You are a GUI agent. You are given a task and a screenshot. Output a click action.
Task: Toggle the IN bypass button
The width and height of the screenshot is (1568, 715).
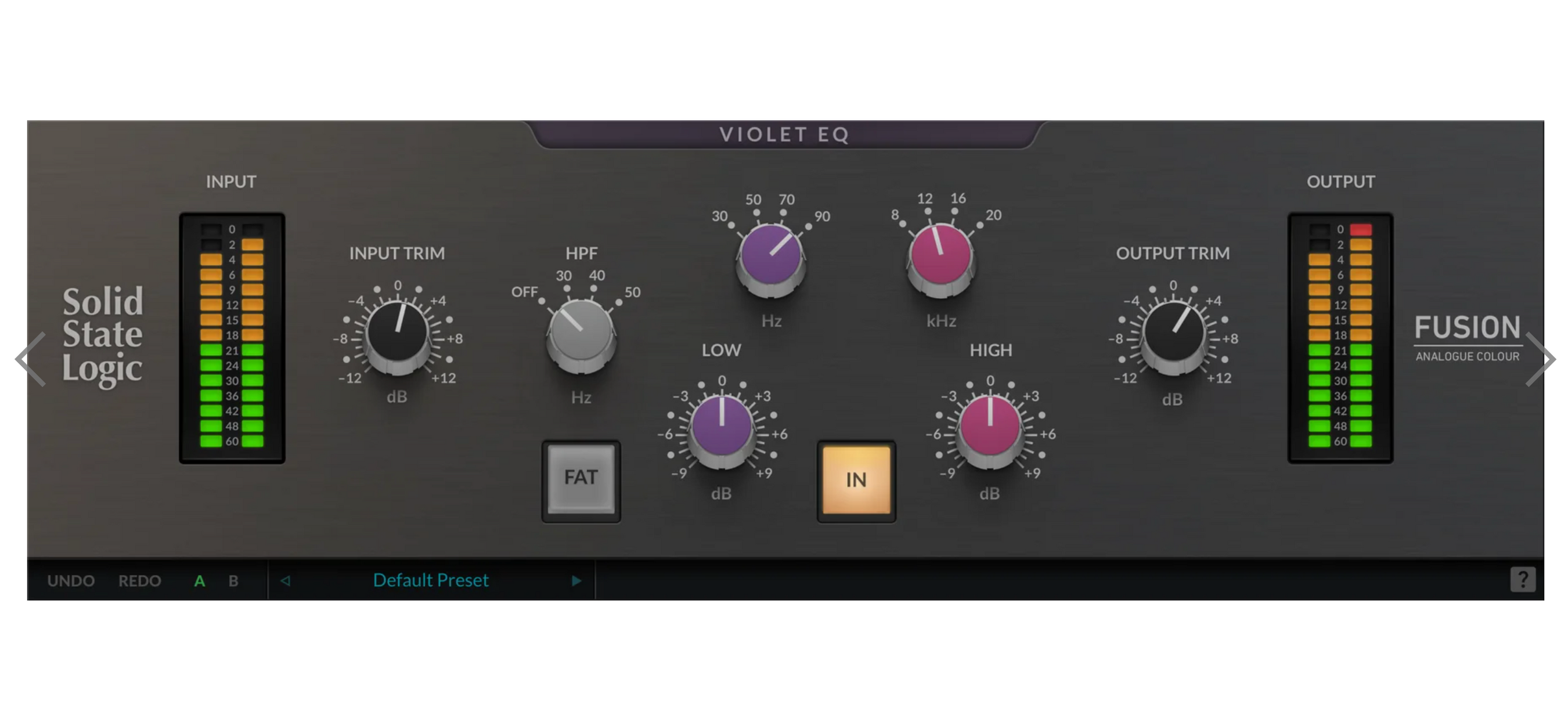[856, 481]
